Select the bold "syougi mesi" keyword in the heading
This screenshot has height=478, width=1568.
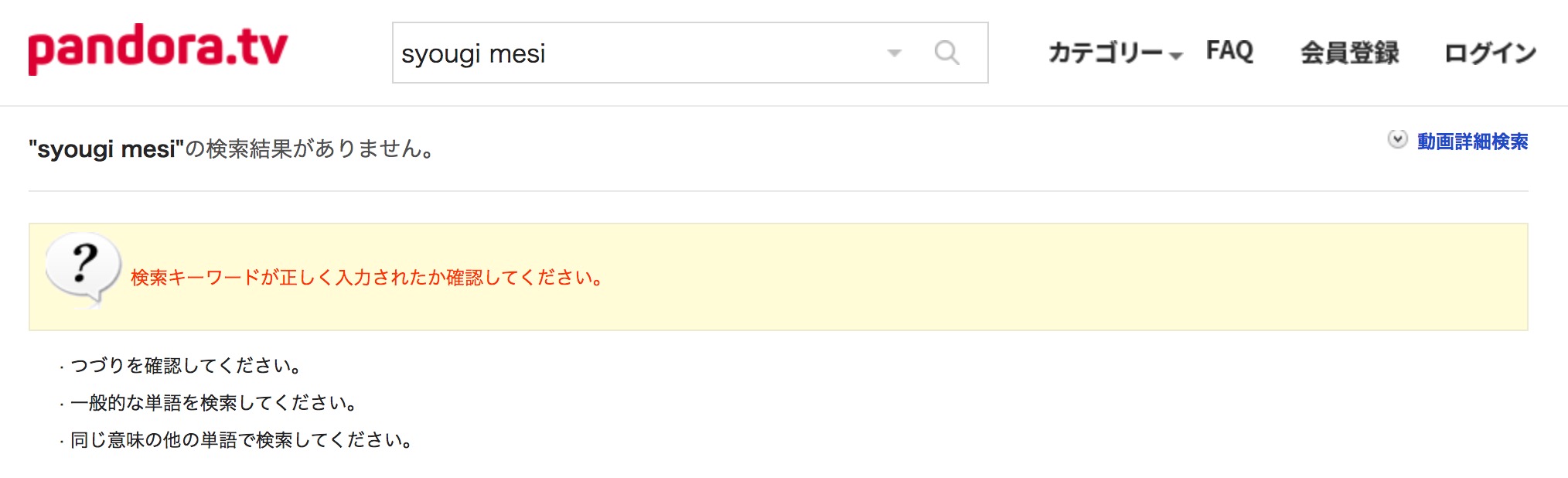[x=106, y=149]
